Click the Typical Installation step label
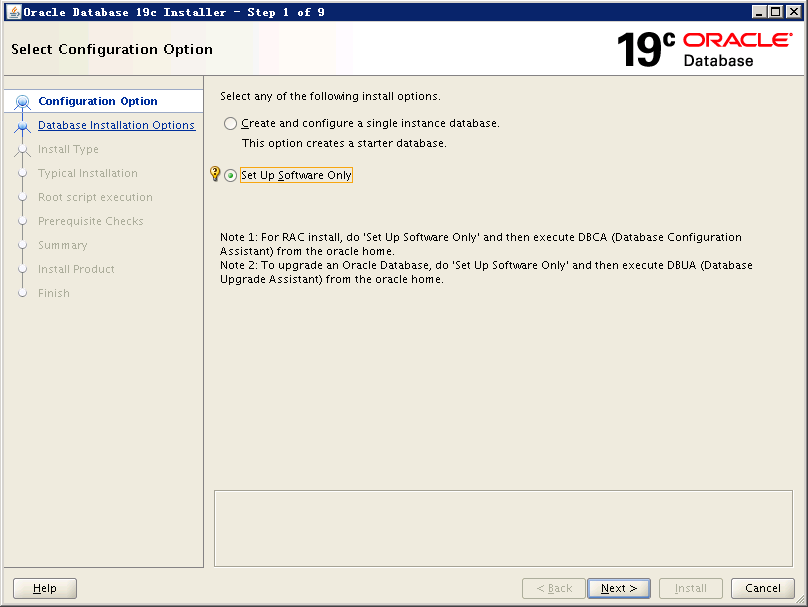The image size is (808, 607). point(88,173)
